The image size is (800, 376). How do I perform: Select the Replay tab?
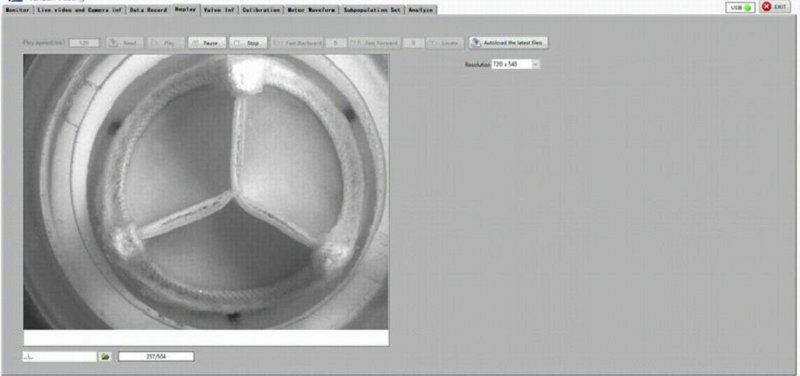coord(185,9)
